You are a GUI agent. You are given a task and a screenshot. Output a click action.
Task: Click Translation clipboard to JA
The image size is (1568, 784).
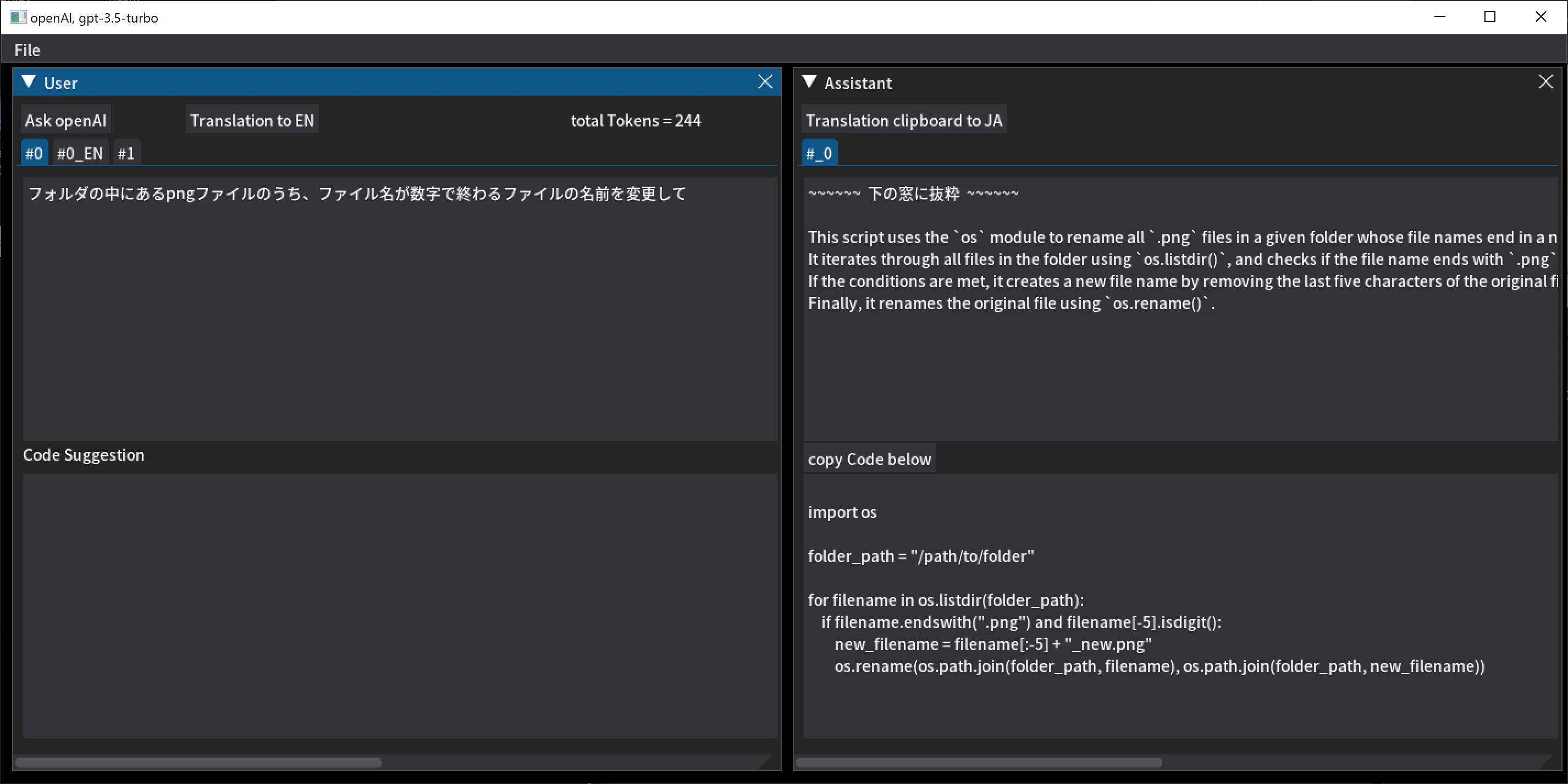[x=903, y=120]
